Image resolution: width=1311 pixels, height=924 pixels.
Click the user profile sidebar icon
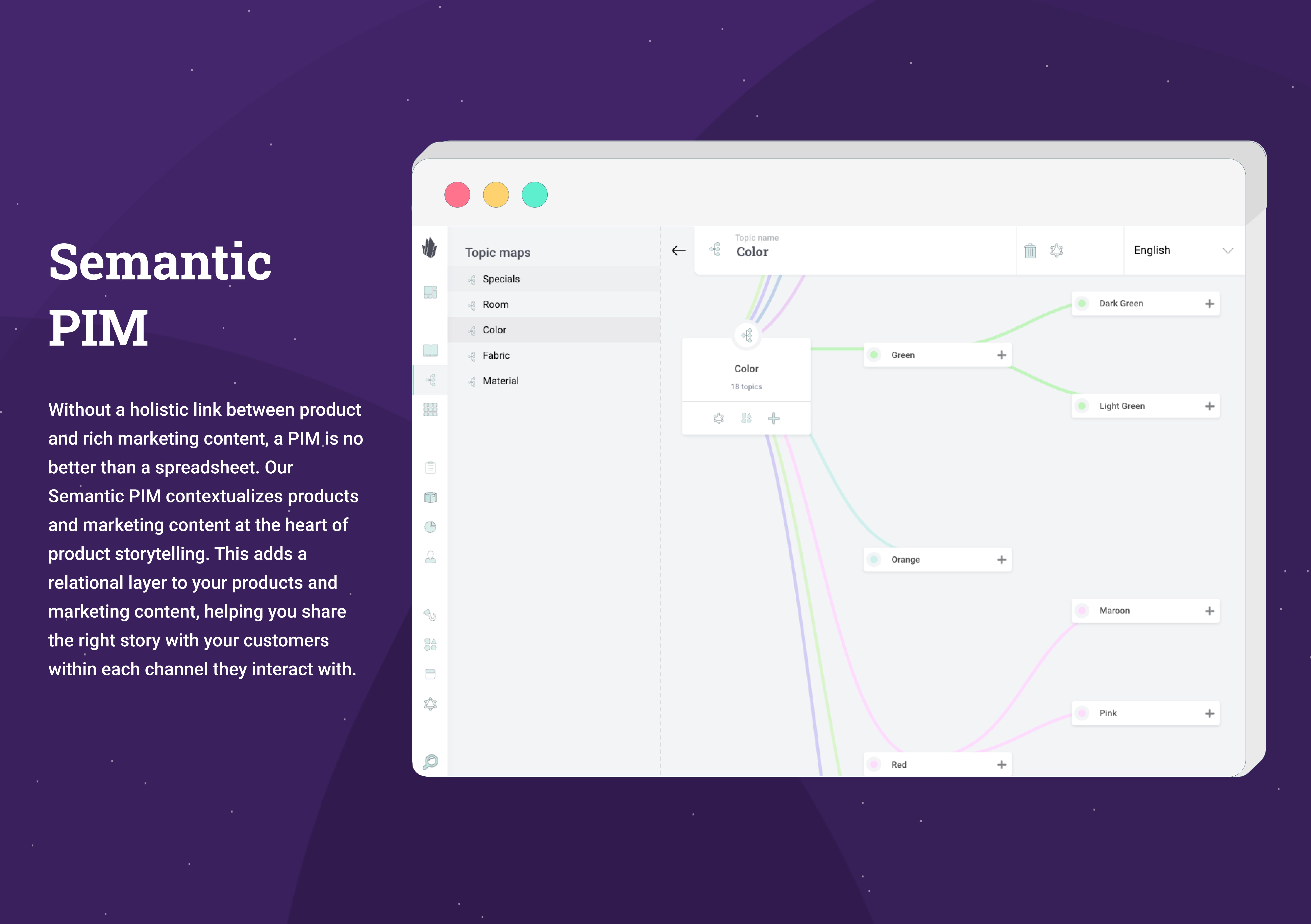tap(430, 557)
